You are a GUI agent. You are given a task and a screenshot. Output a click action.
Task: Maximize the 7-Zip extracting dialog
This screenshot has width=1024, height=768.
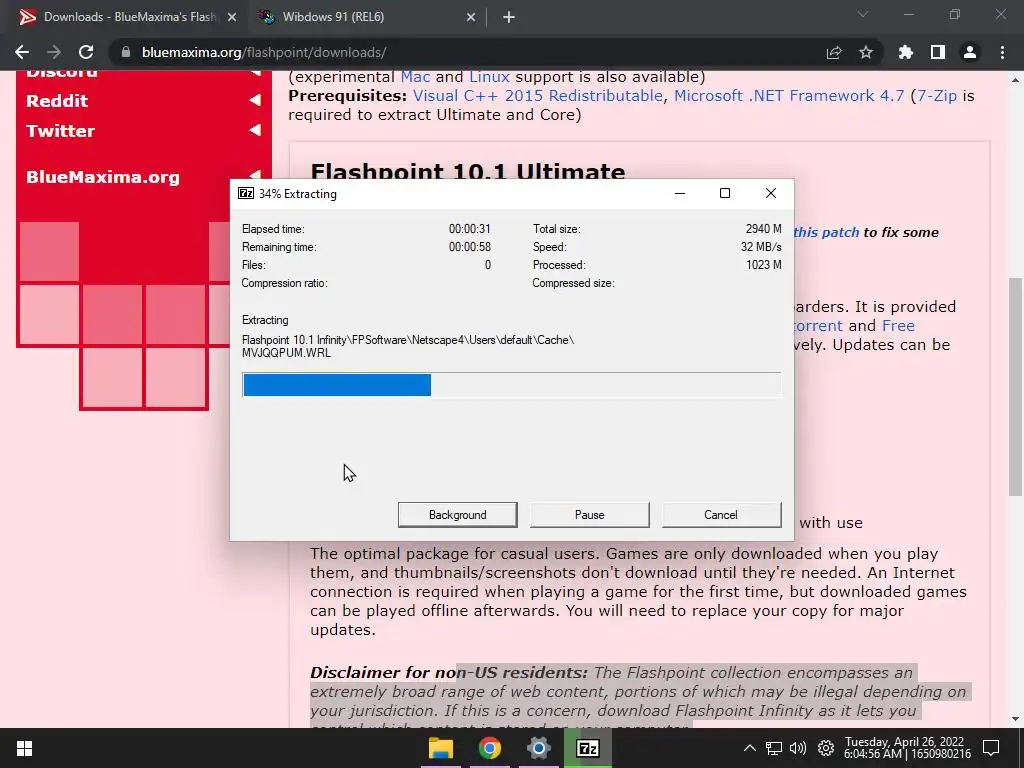(725, 193)
